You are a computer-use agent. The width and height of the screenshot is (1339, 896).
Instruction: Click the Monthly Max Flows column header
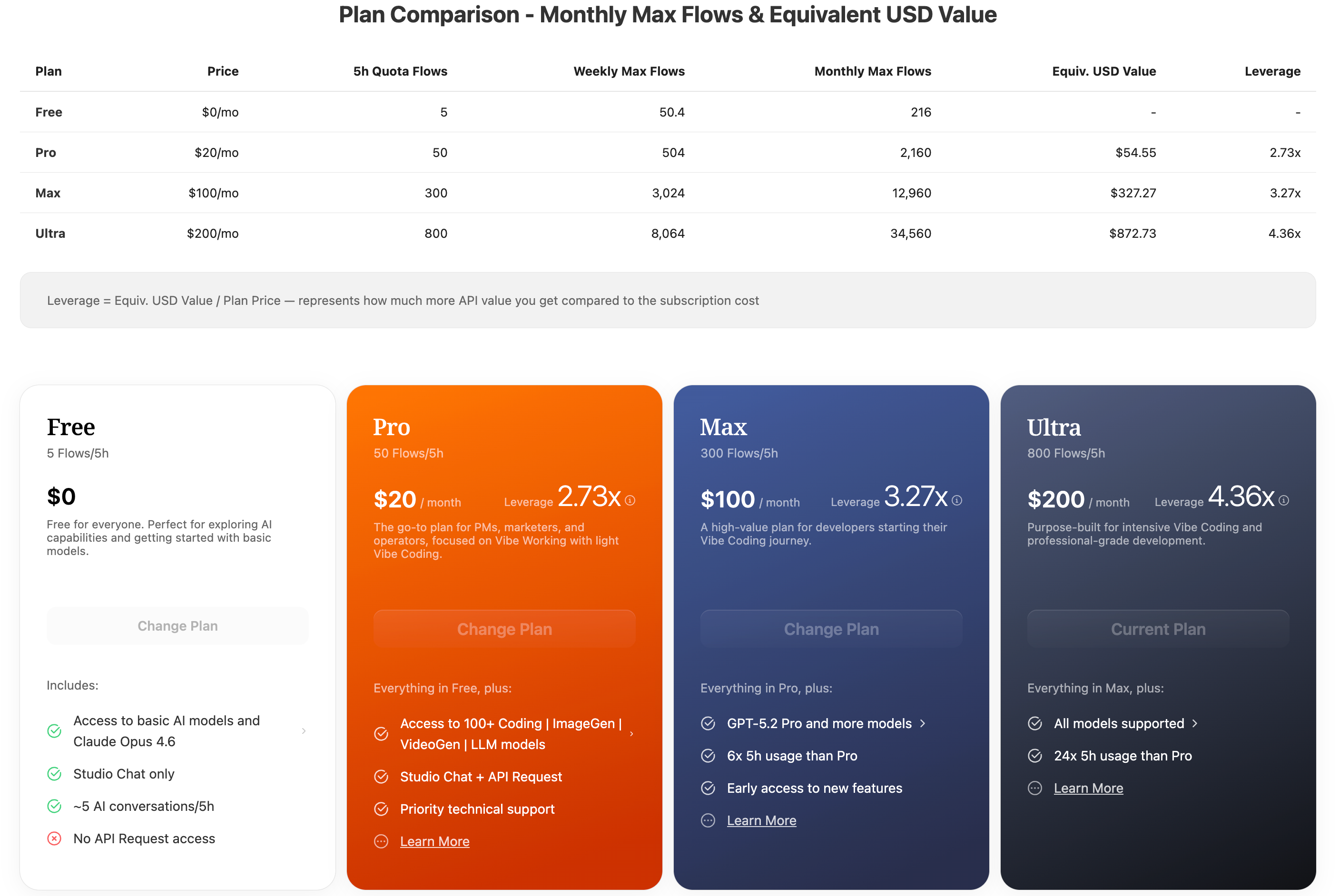[873, 71]
